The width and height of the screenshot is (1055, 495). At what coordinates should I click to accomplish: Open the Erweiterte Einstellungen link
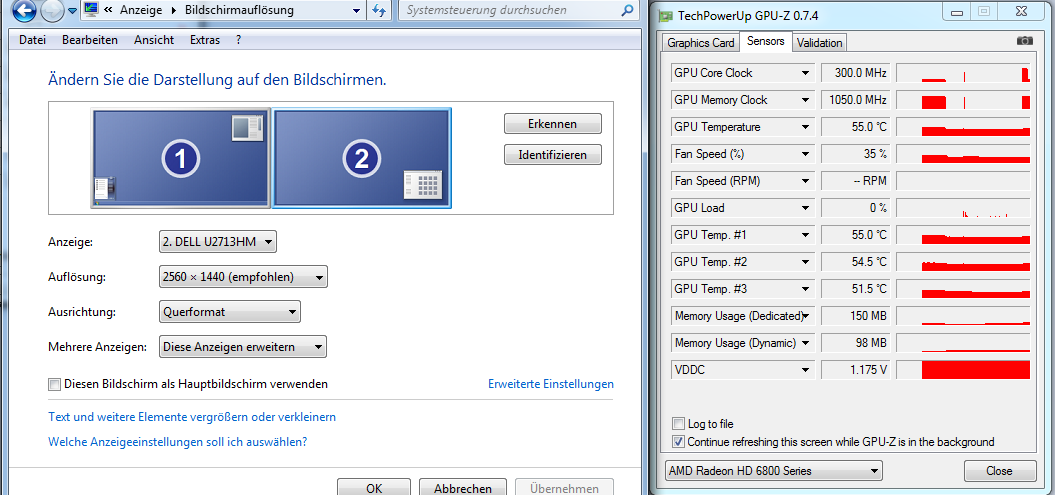(550, 384)
